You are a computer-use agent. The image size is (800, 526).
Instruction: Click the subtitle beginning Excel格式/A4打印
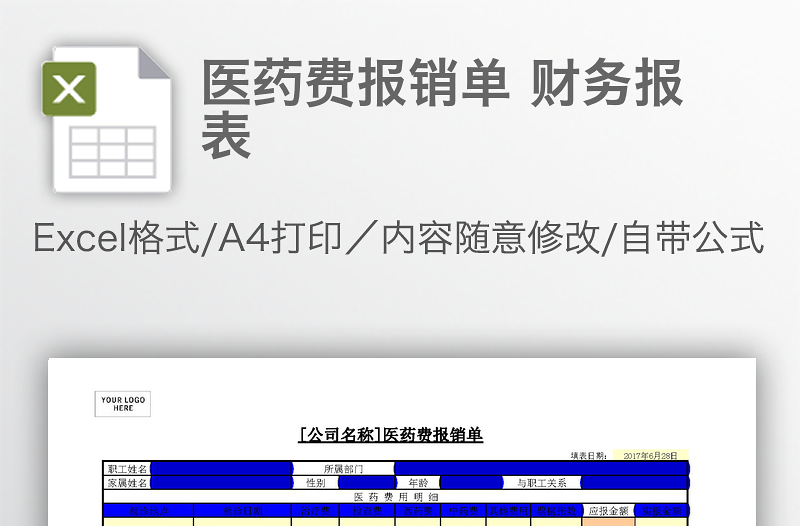tap(398, 237)
